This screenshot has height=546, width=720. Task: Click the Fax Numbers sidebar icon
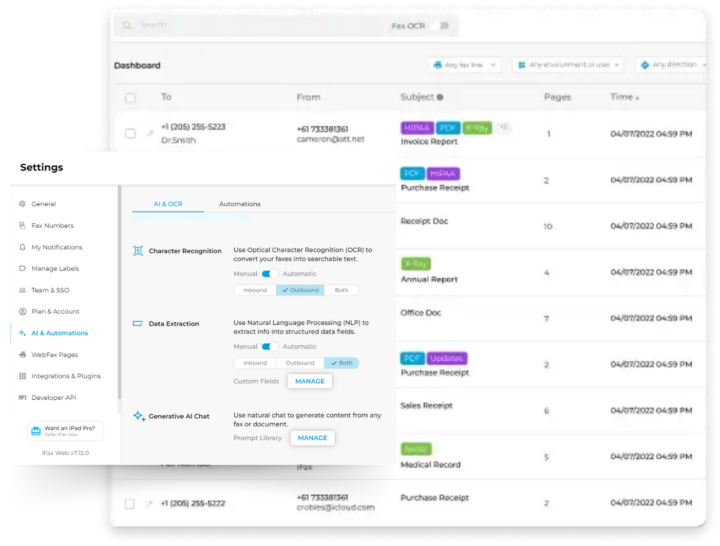point(22,226)
